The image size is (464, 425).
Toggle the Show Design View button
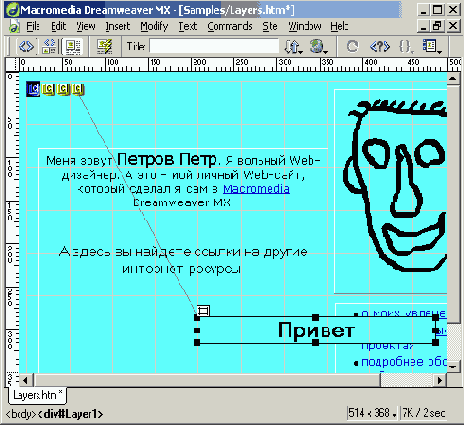[73, 46]
